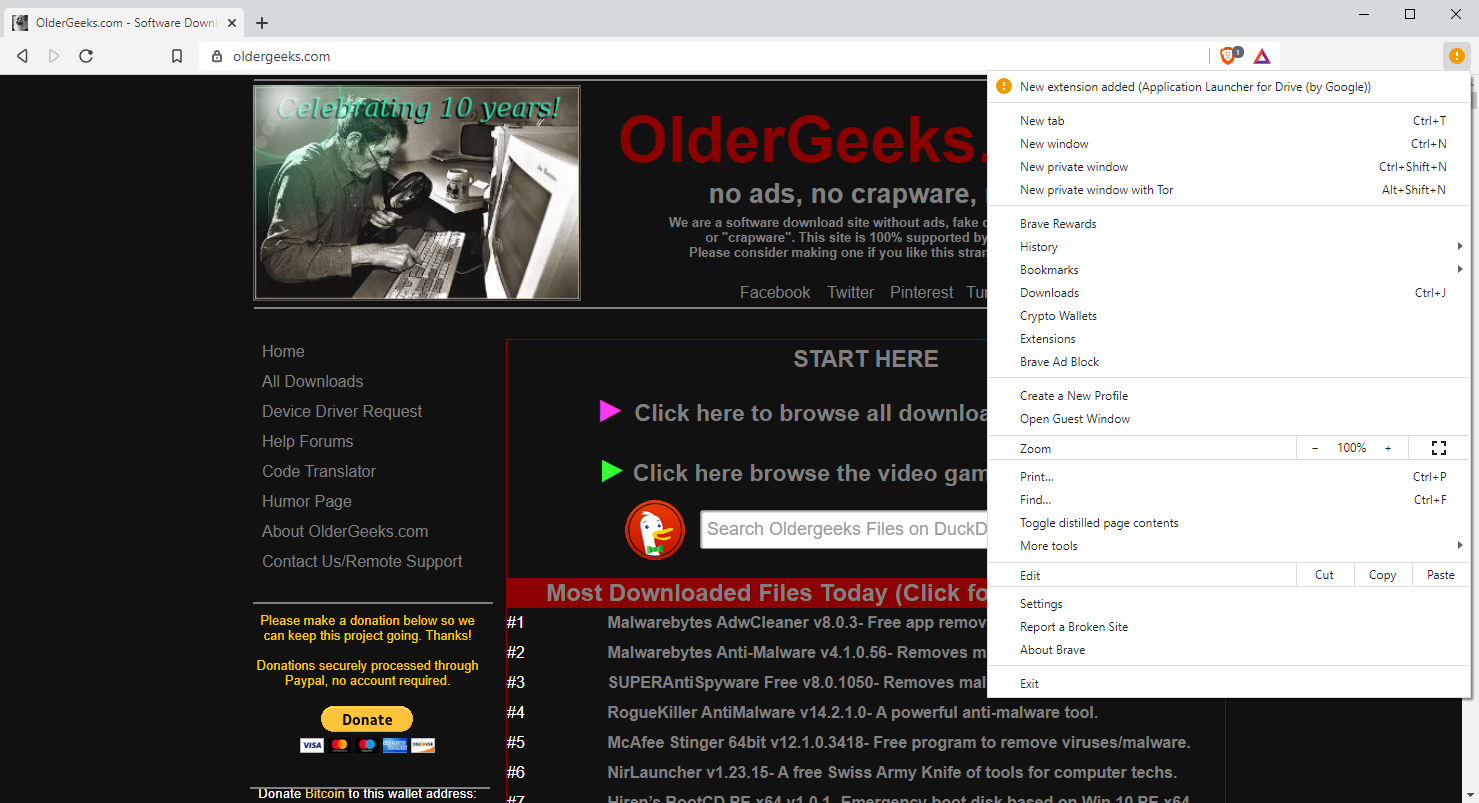Choose Exit from the menu
The height and width of the screenshot is (803, 1479).
click(x=1229, y=684)
